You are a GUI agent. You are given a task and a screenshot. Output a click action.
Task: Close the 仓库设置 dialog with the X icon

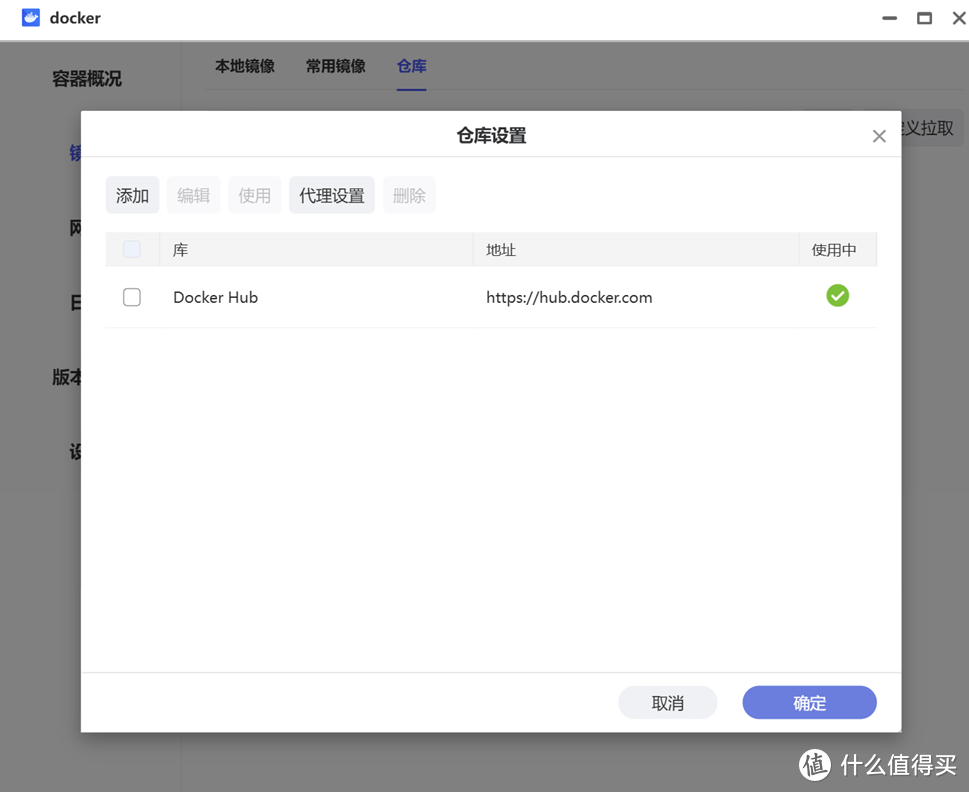click(879, 135)
